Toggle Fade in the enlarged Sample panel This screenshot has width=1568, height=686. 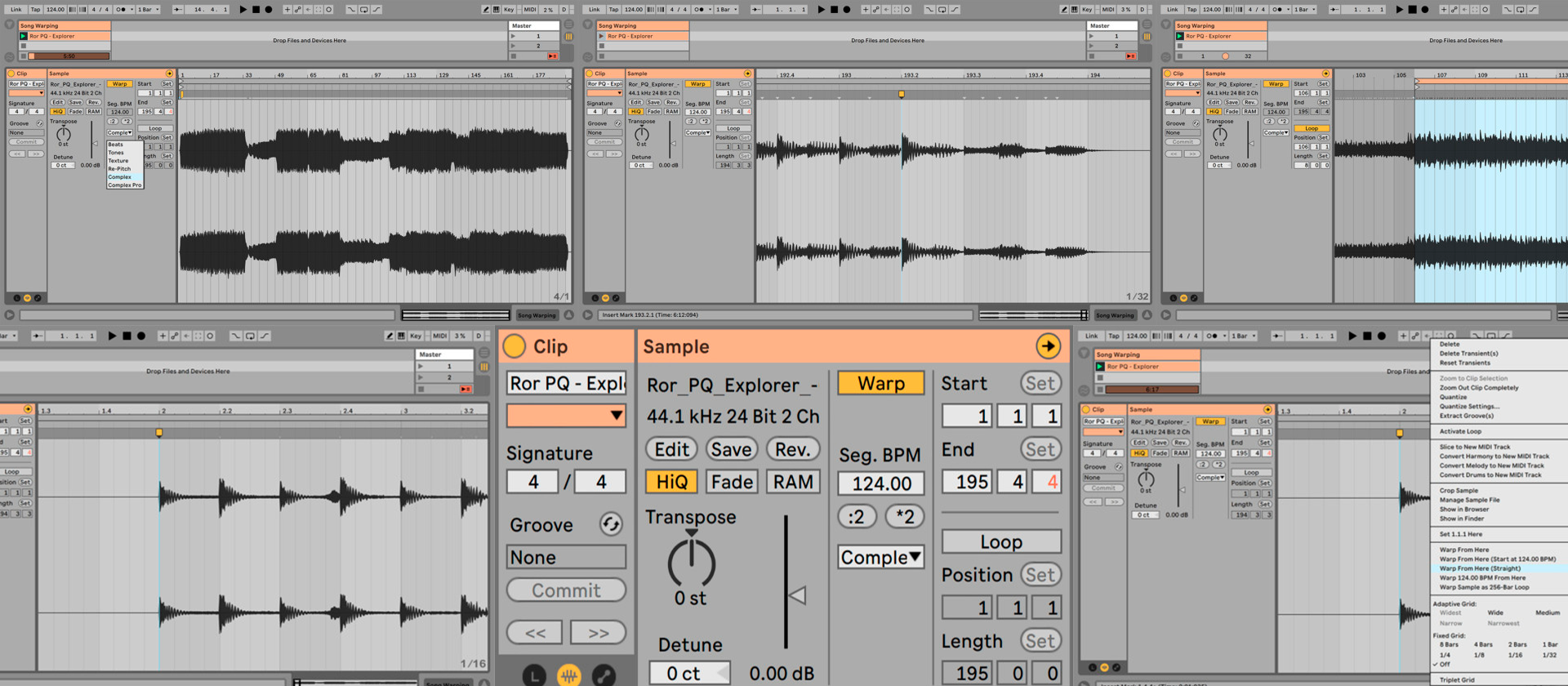click(732, 482)
